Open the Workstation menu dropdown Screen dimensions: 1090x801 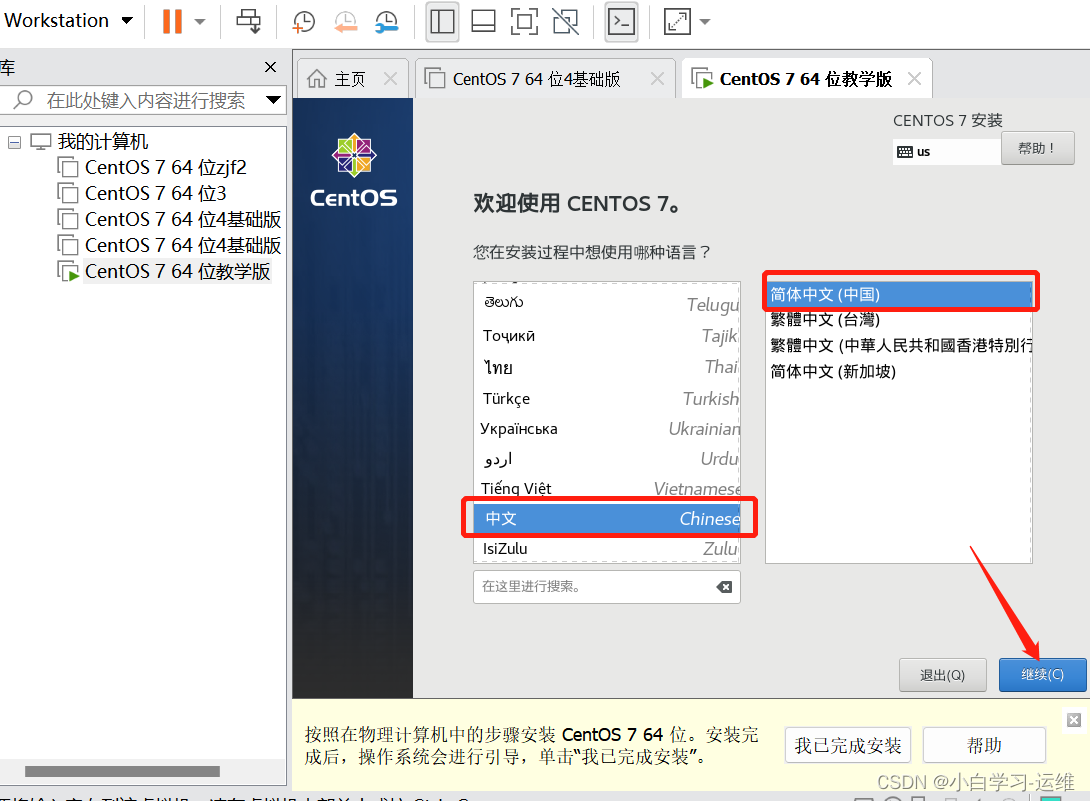68,21
